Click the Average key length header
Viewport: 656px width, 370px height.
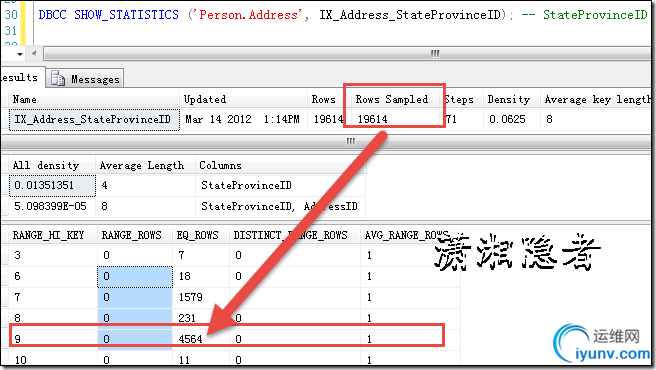coord(596,99)
